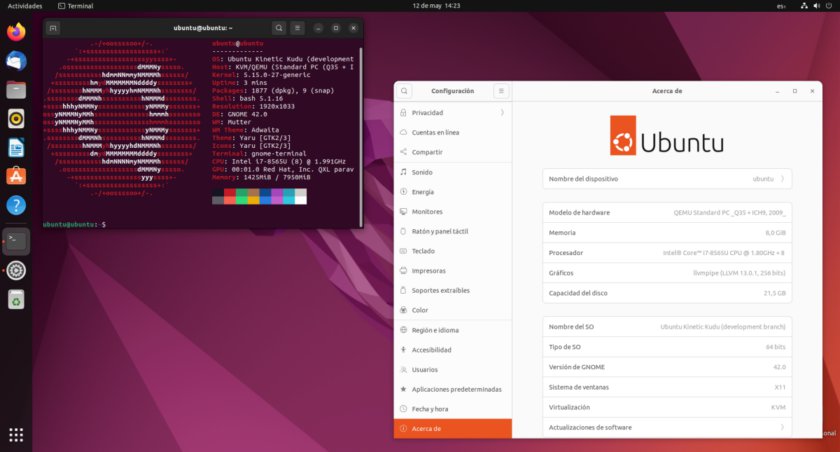Open Aplicaciones predeterminadas settings panel
This screenshot has width=840, height=452.
pyautogui.click(x=453, y=389)
